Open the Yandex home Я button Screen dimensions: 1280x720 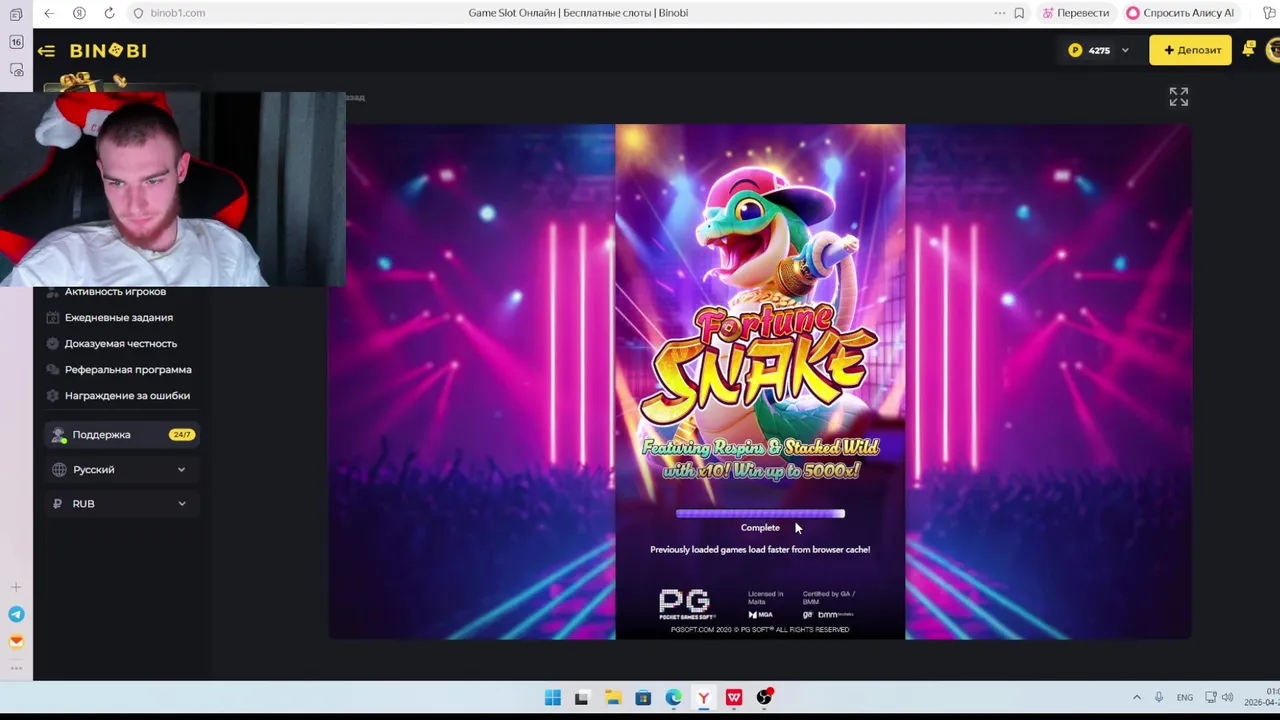tap(79, 13)
